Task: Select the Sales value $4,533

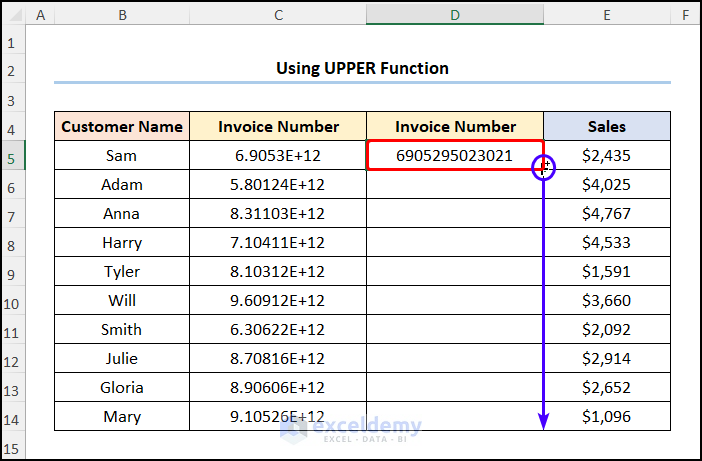Action: tap(607, 242)
